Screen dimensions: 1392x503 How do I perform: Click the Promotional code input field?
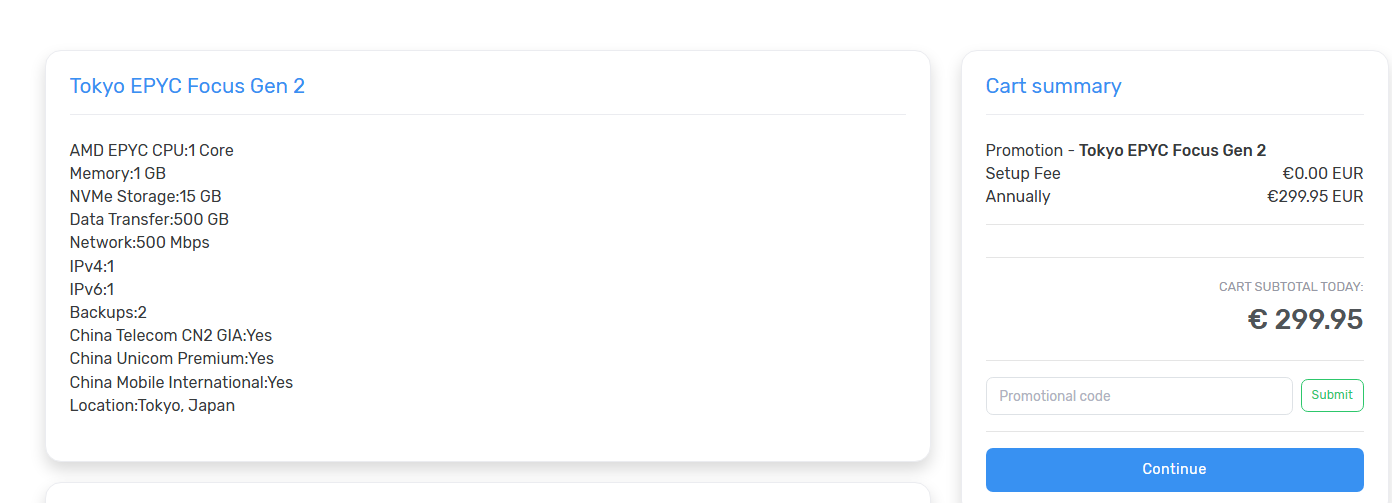click(x=1139, y=396)
